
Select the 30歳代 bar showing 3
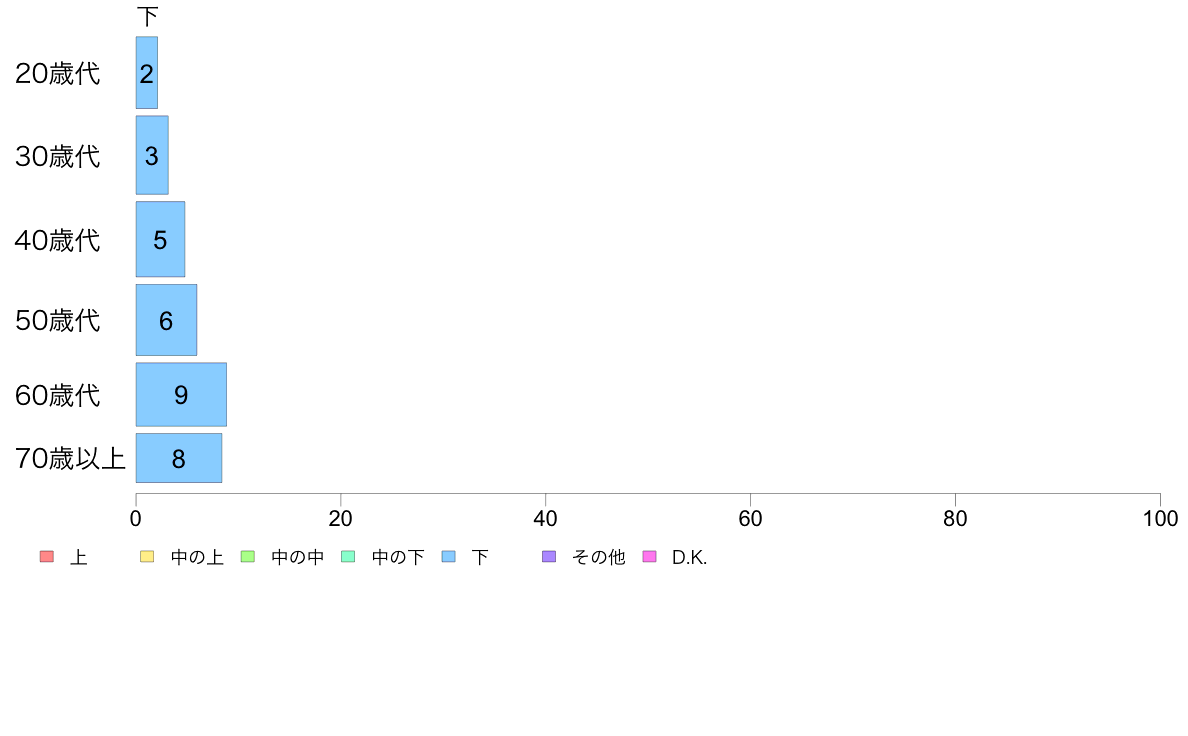click(x=152, y=155)
